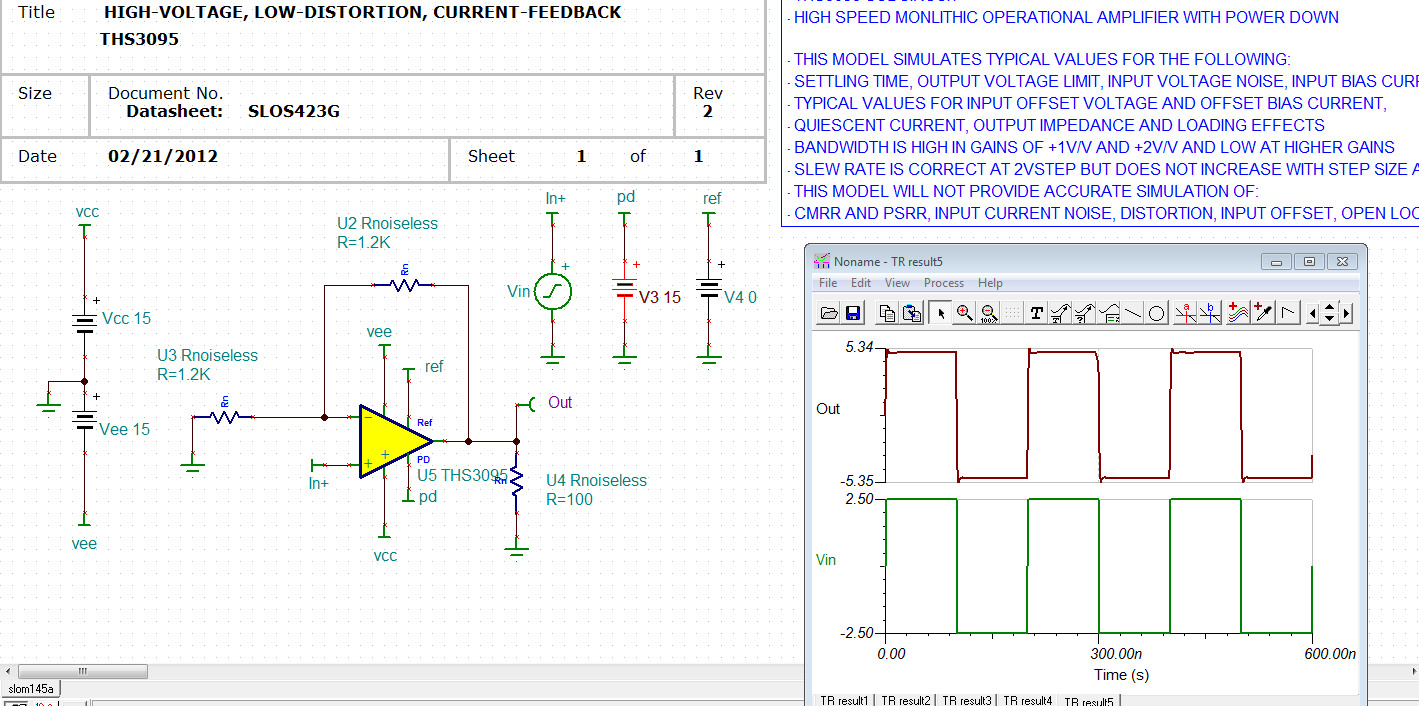Select the circle drawing tool
Screen dimensions: 1419x706
(1156, 313)
